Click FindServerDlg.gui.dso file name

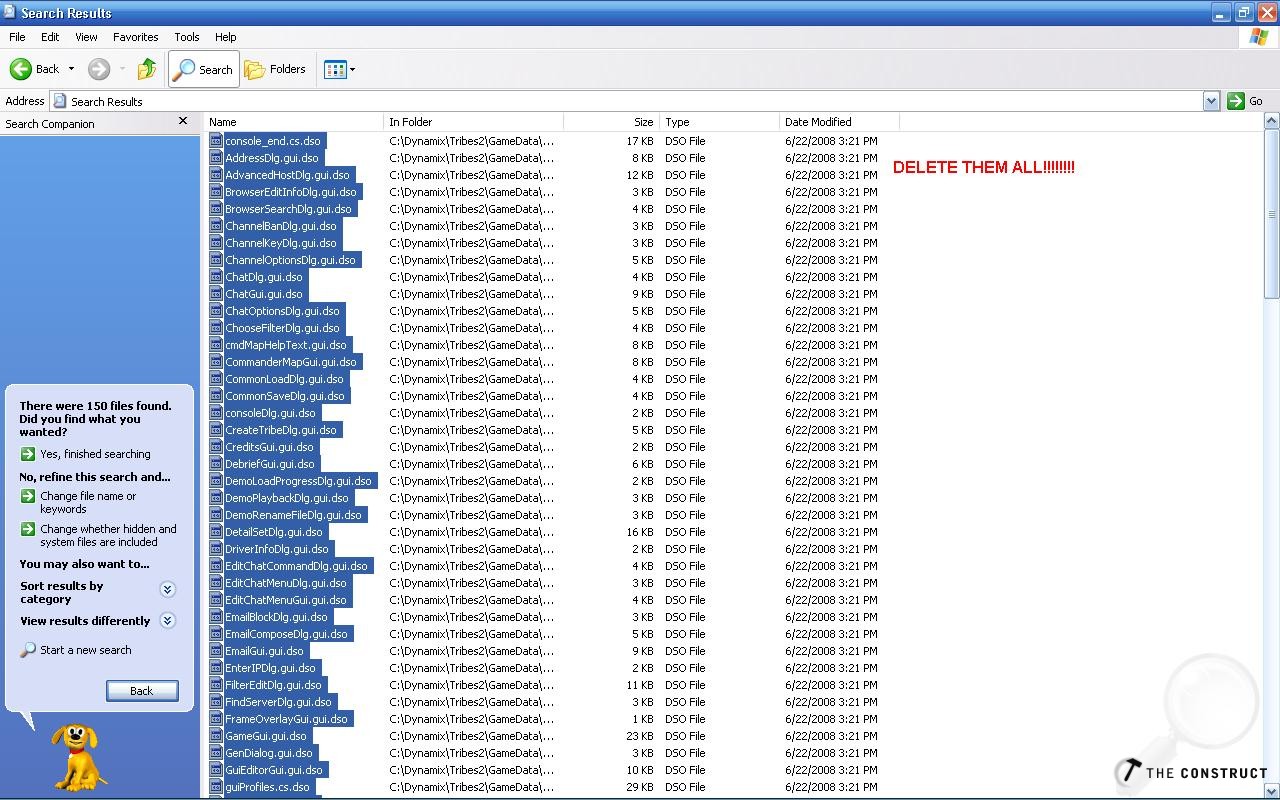(x=278, y=702)
